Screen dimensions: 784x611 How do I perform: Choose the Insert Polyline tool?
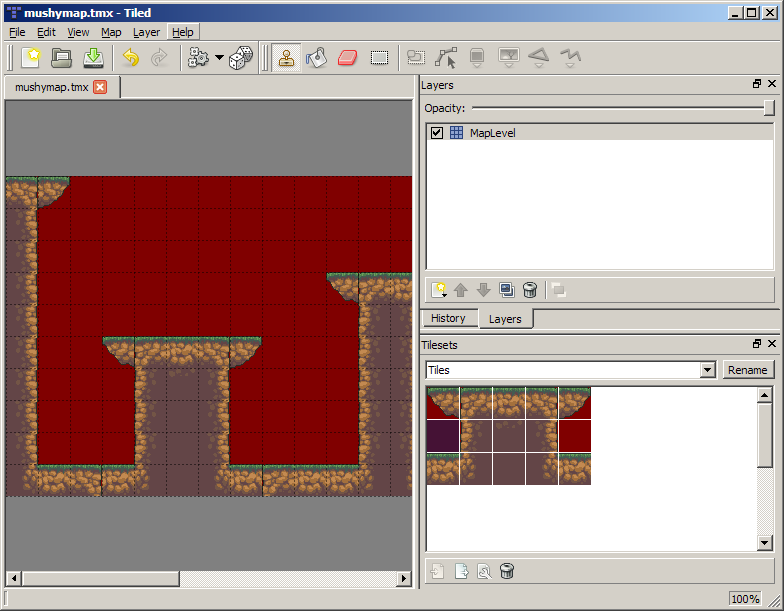click(x=570, y=58)
